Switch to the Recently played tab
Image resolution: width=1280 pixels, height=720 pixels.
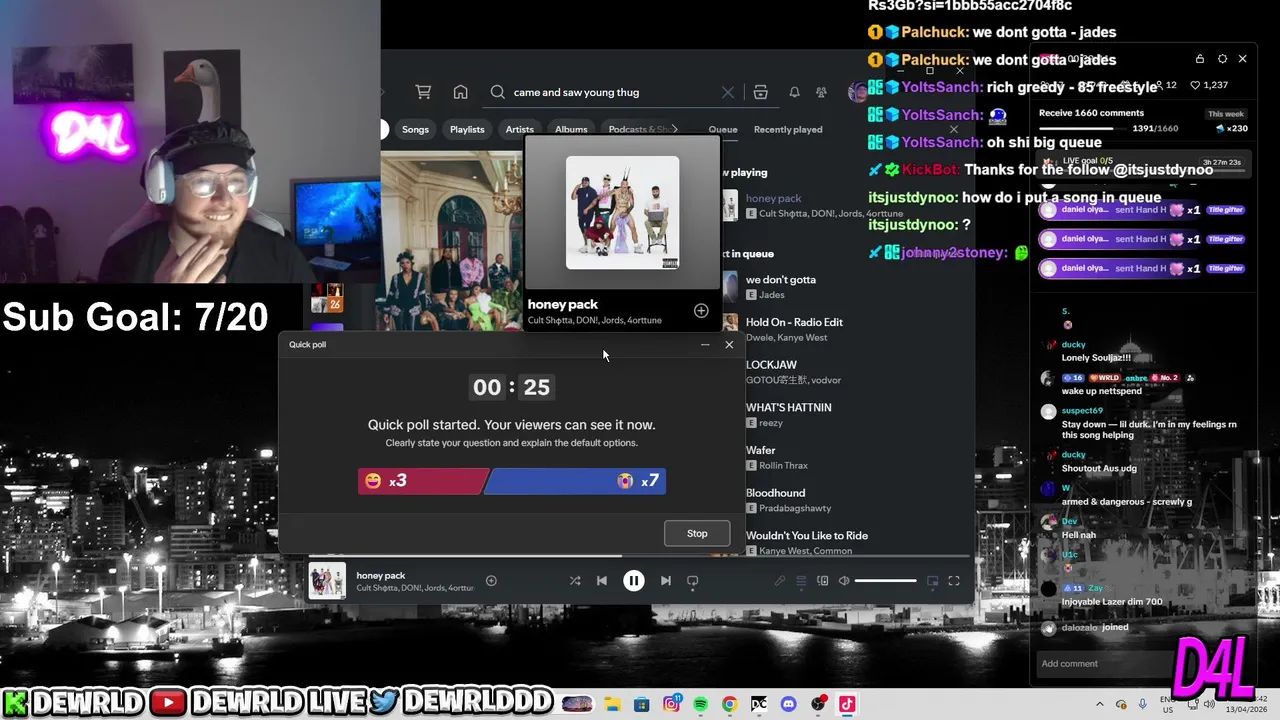click(x=788, y=129)
